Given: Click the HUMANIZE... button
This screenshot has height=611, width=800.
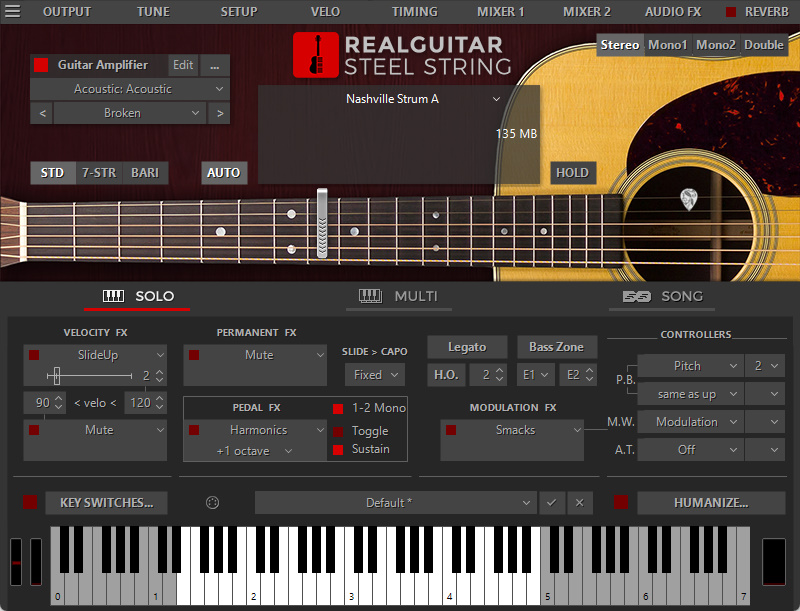Looking at the screenshot, I should [711, 503].
